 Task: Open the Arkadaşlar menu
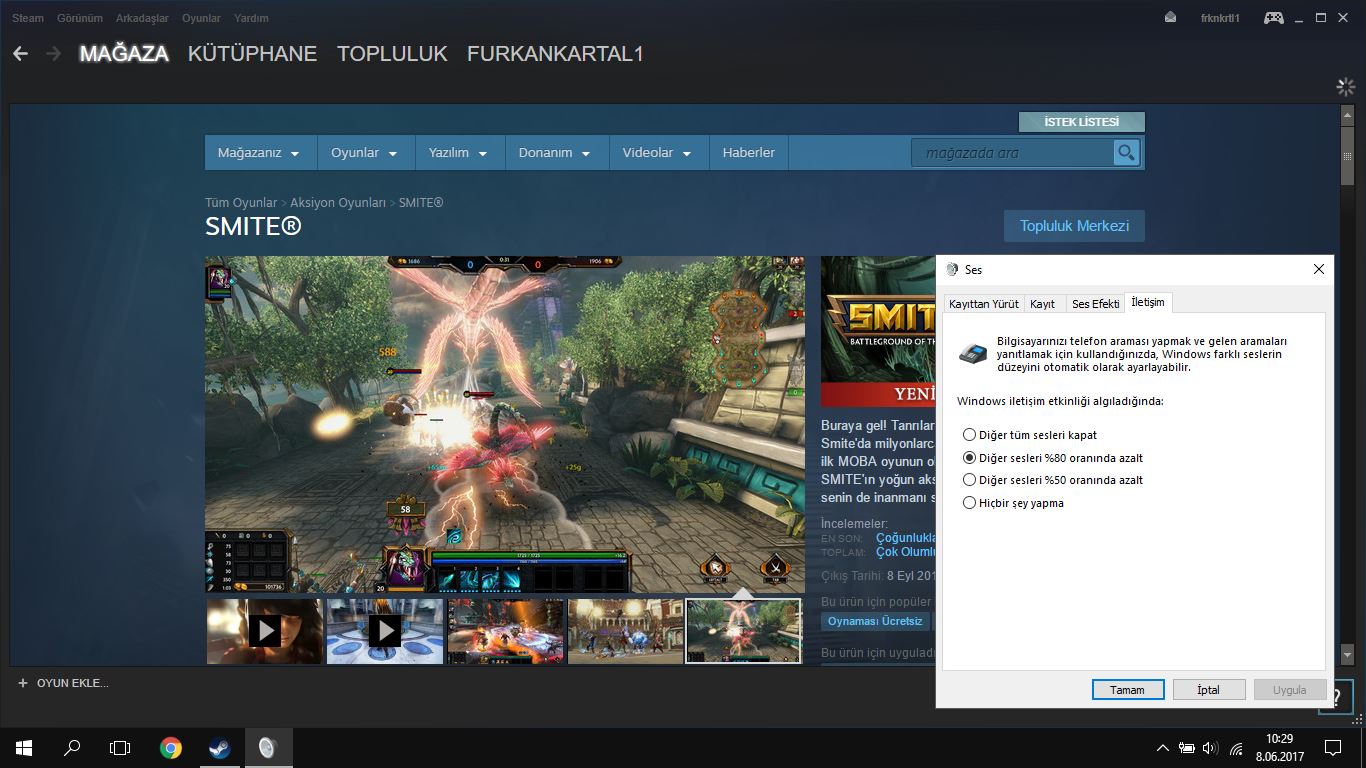pos(142,18)
